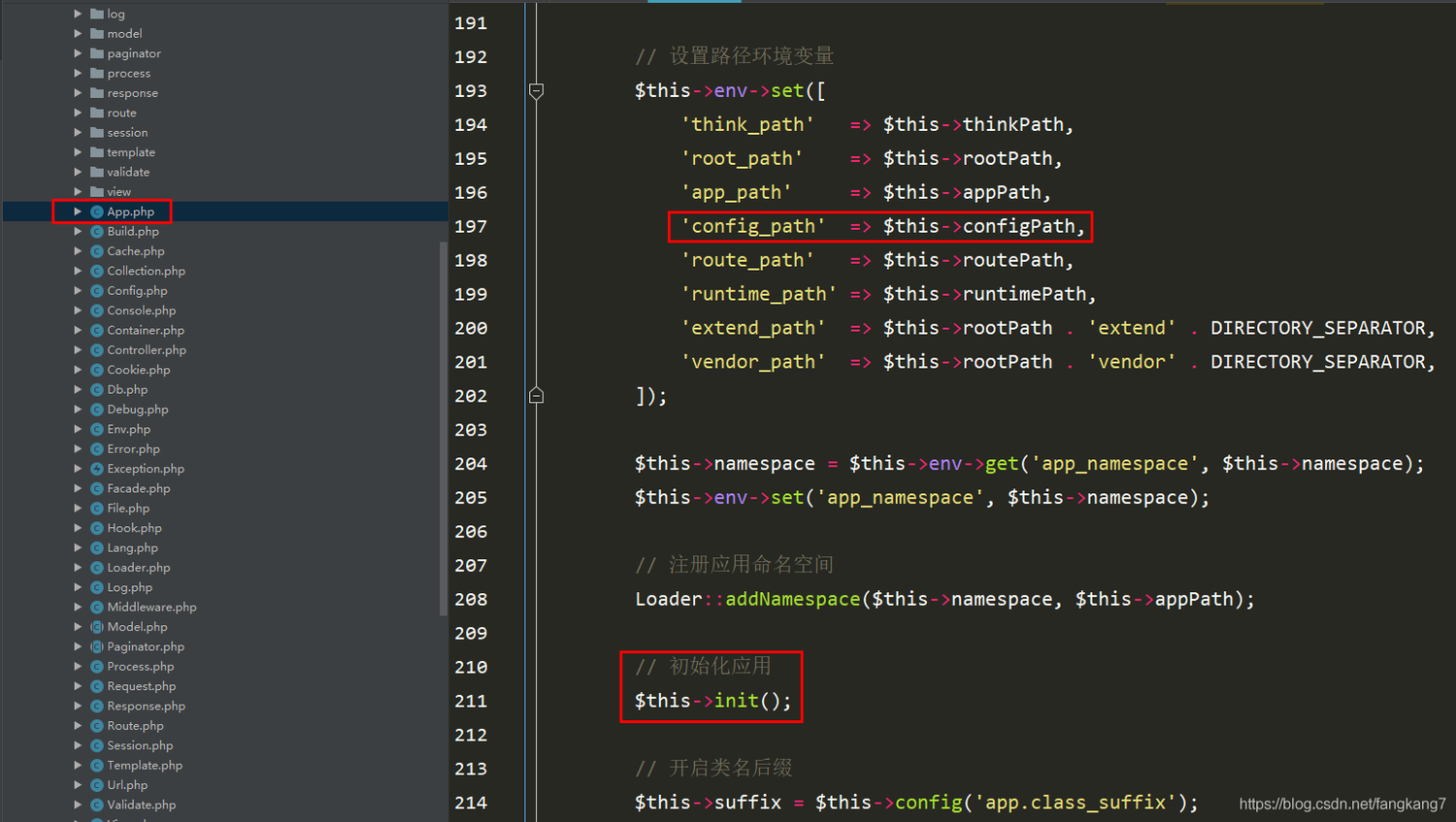
Task: Click the Debug.php class file icon
Action: coord(97,410)
